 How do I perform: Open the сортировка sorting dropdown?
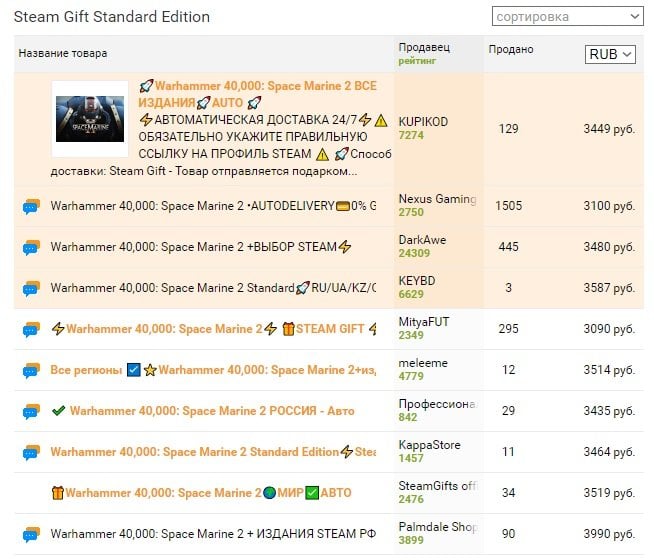(568, 16)
